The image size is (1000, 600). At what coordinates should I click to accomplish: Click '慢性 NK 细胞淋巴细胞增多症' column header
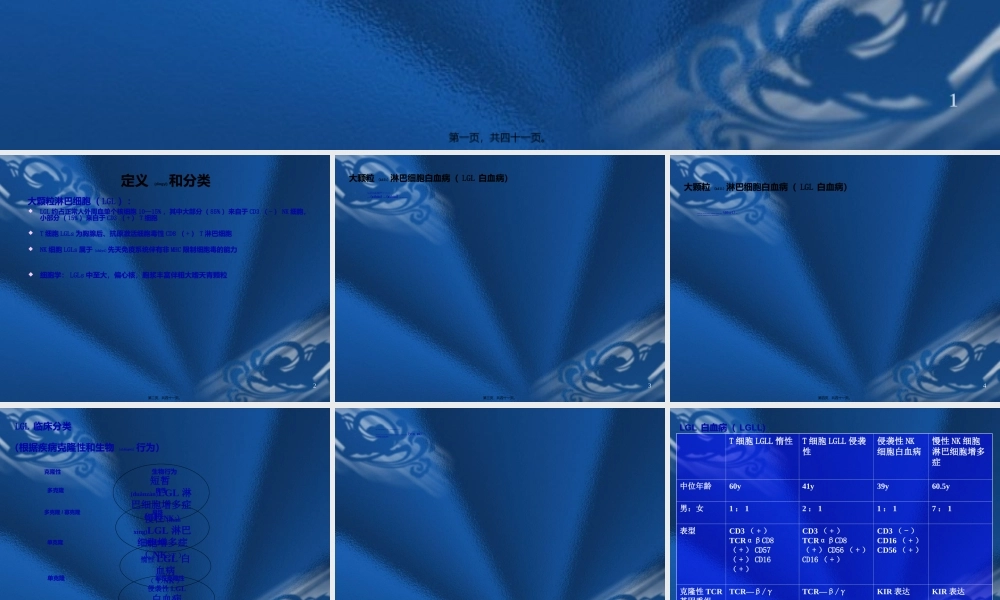pyautogui.click(x=958, y=451)
